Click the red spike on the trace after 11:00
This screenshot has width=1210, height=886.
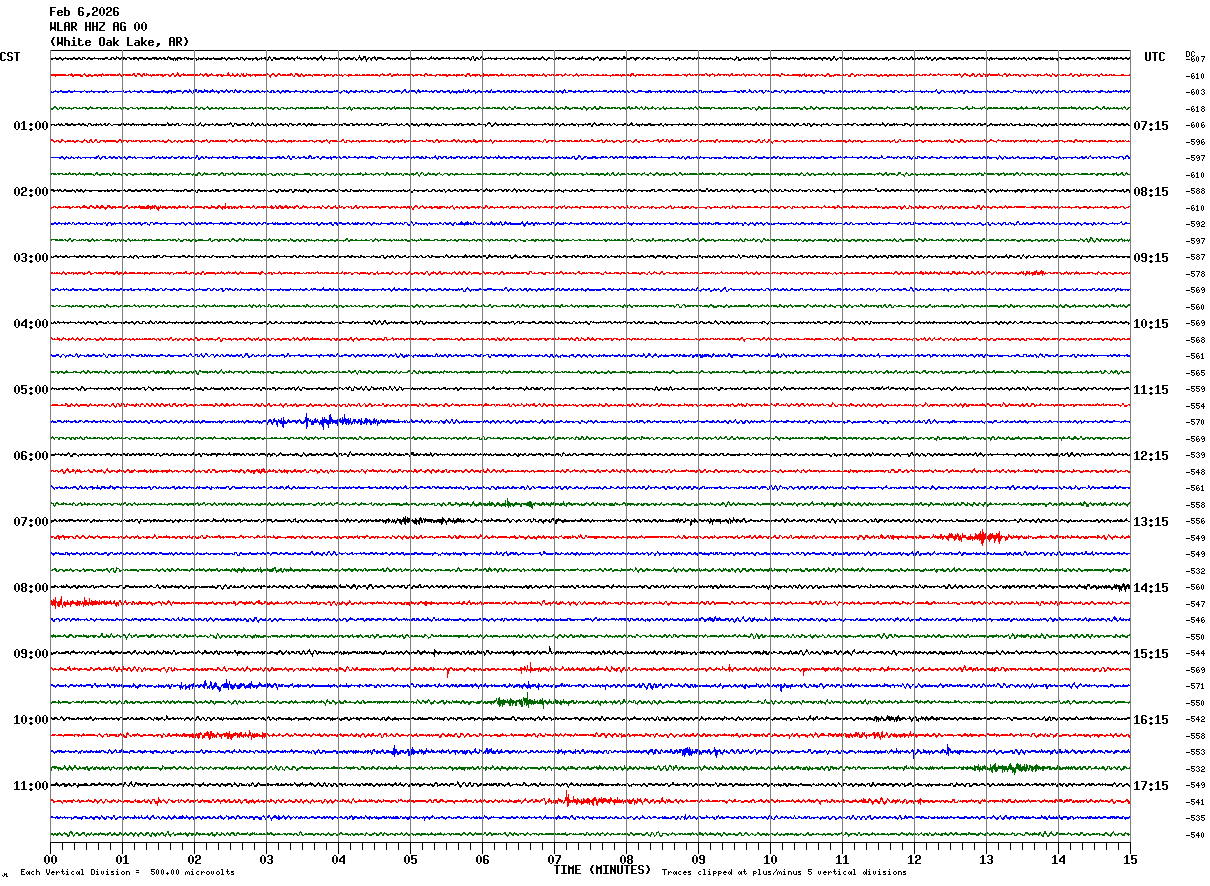567,798
